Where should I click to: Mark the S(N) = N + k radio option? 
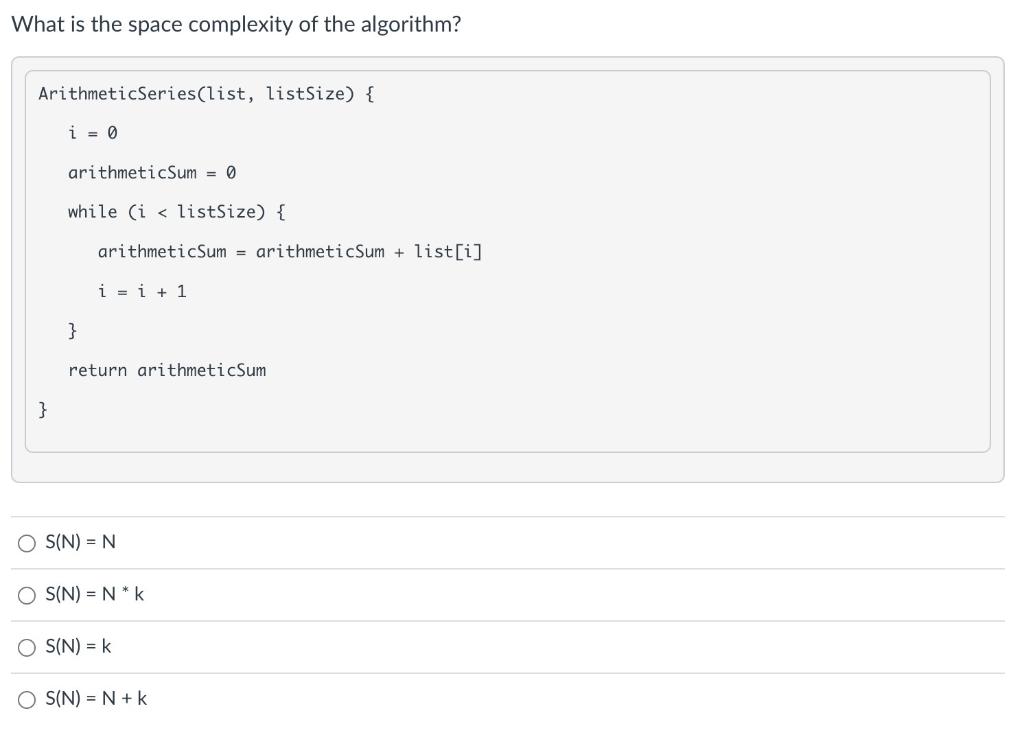26,699
